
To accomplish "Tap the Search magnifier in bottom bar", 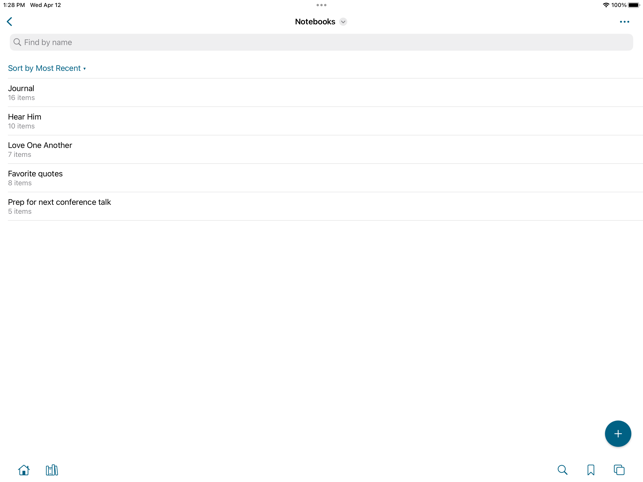I will click(x=562, y=470).
